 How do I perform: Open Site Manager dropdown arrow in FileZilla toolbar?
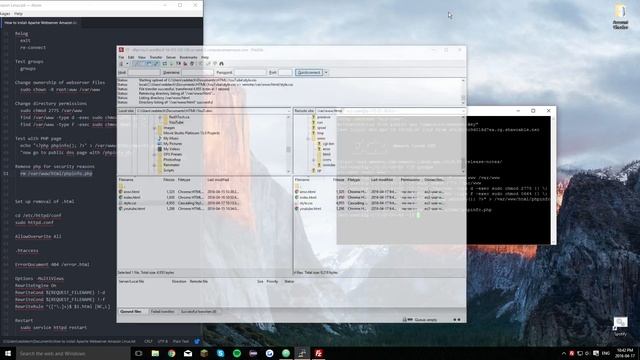127,64
